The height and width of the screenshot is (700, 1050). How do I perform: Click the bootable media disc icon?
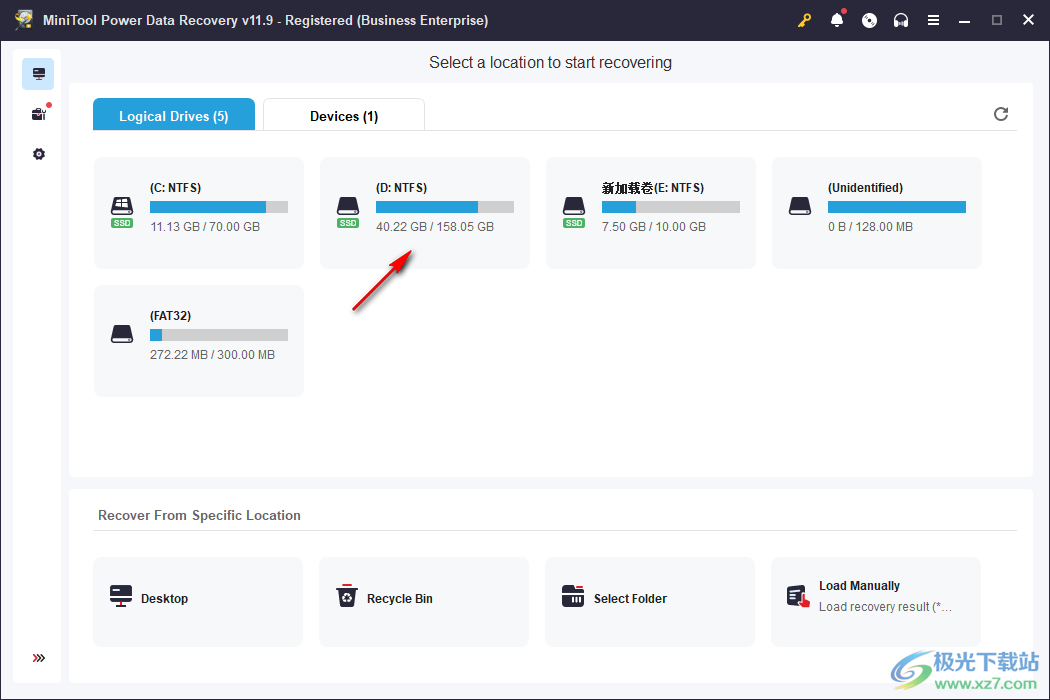tap(869, 19)
